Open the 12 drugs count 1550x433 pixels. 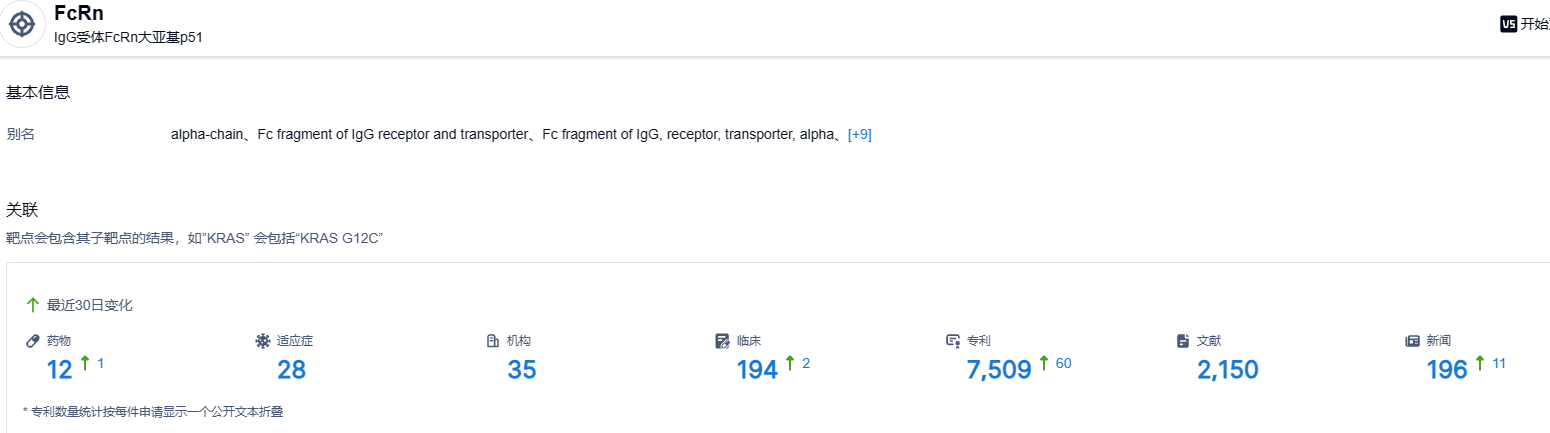coord(60,370)
